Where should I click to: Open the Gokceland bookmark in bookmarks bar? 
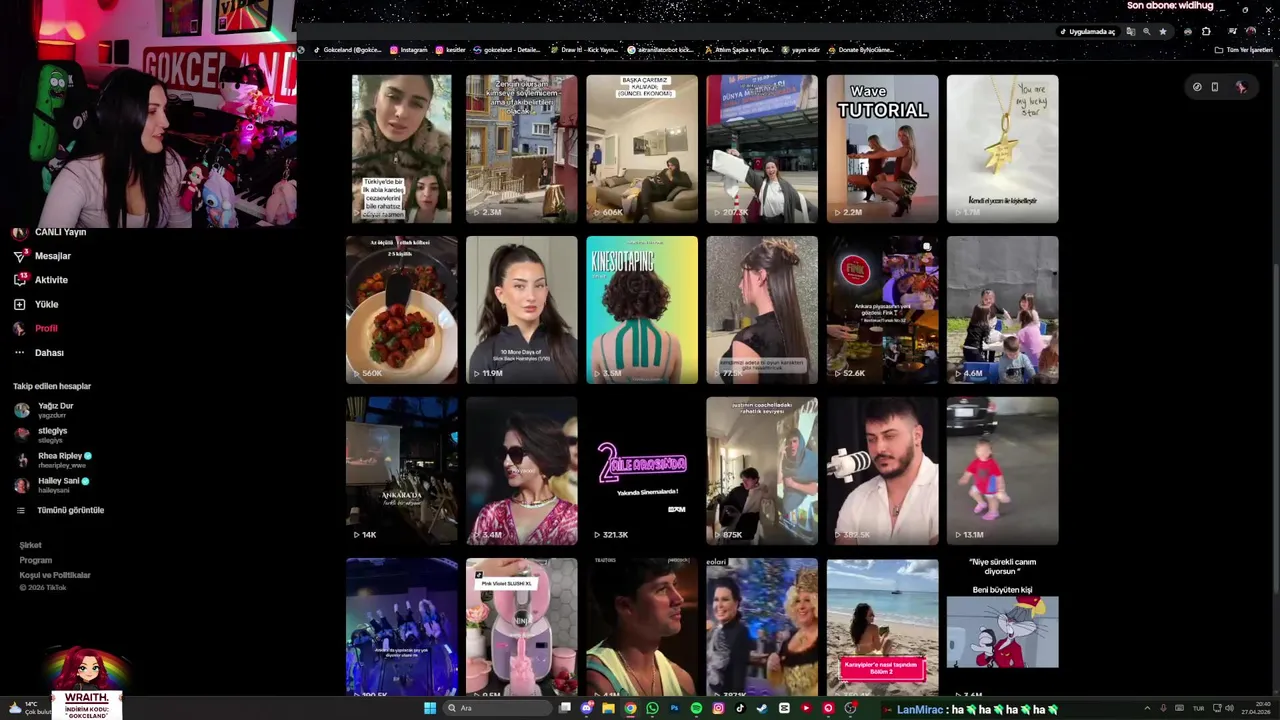(x=347, y=50)
